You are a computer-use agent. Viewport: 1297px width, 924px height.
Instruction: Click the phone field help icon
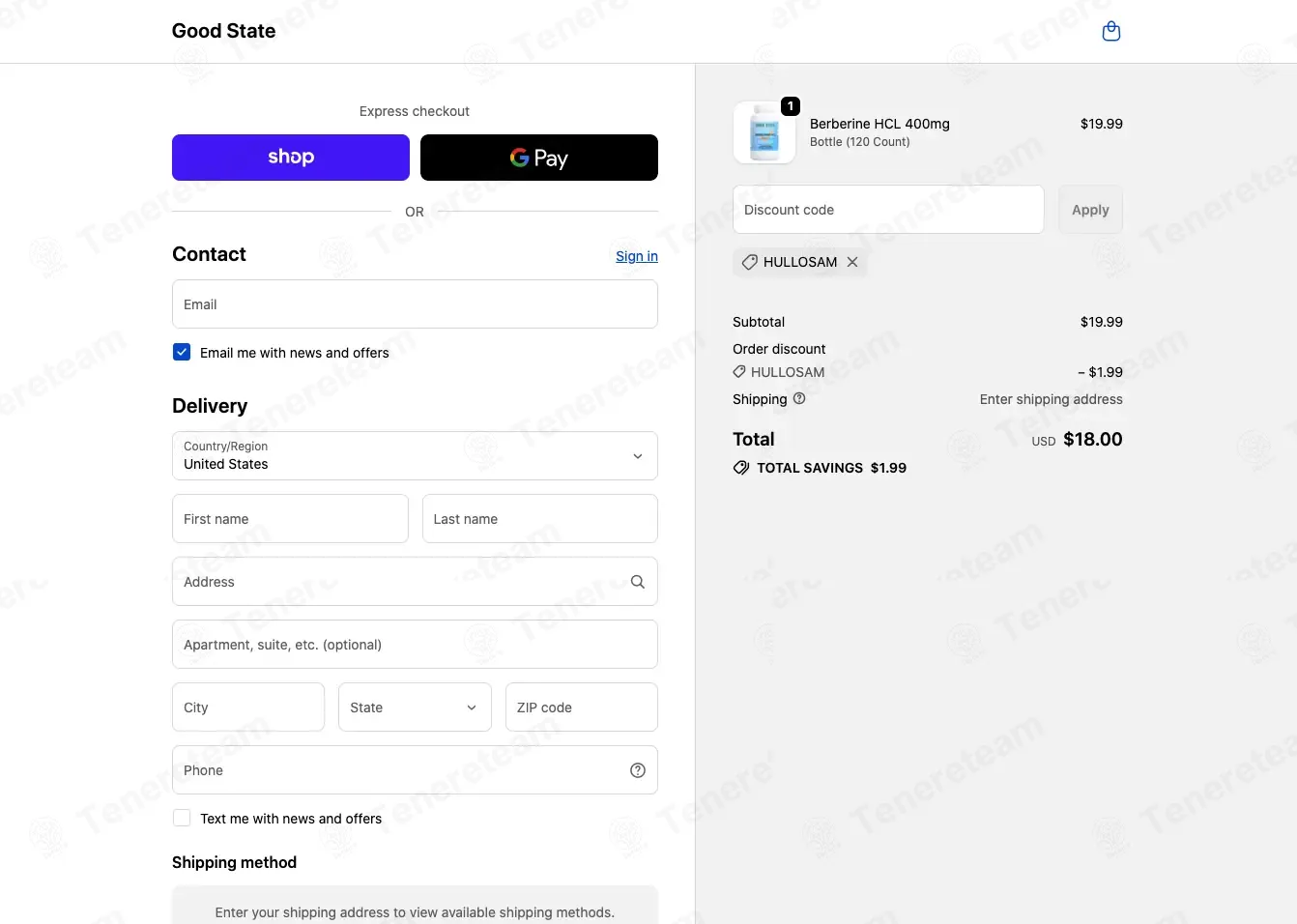pyautogui.click(x=638, y=770)
